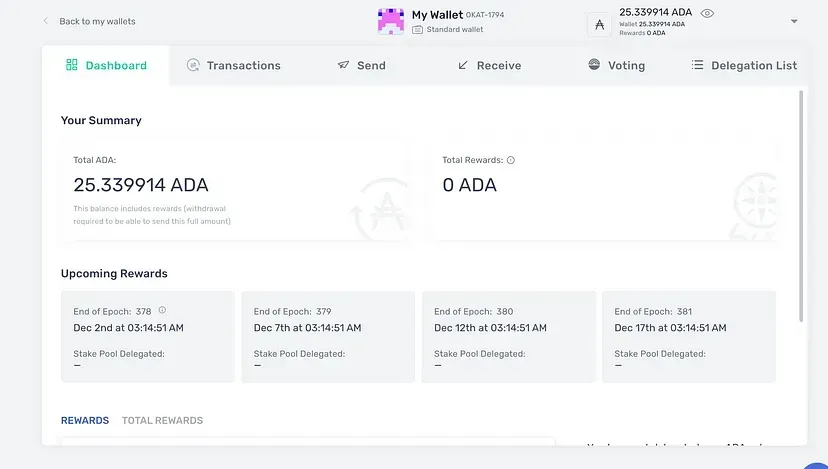Screen dimensions: 828x469
Task: Click the 'Rewards 0 ADA' header line
Action: tap(642, 33)
